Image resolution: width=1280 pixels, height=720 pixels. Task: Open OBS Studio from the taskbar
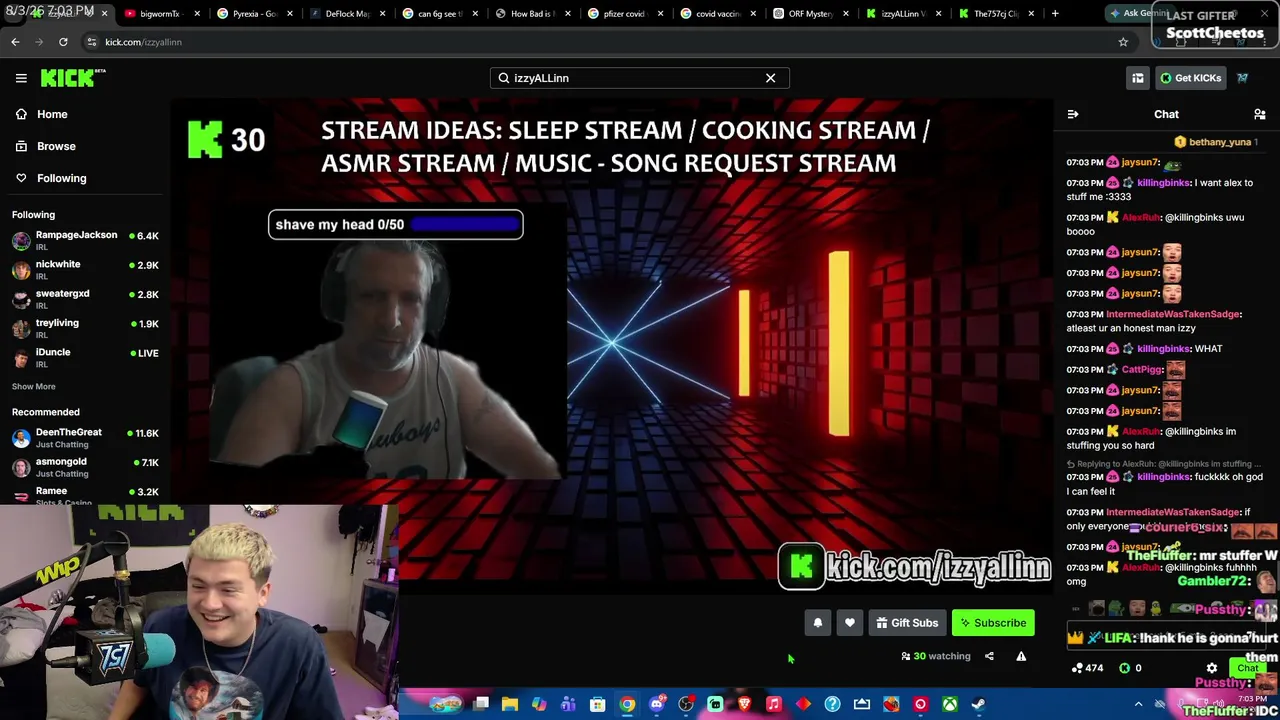coord(686,704)
